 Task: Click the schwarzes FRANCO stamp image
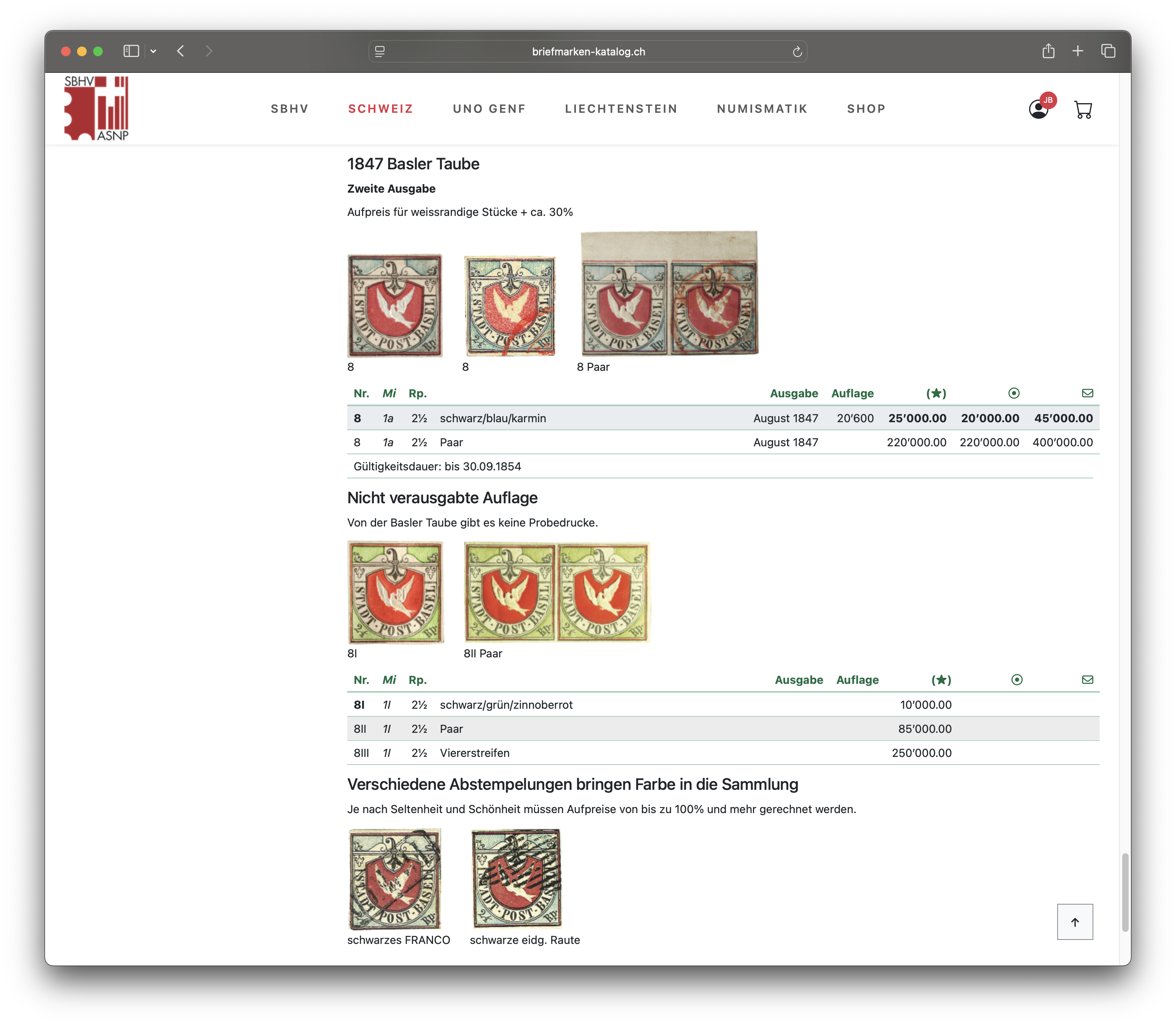(395, 879)
